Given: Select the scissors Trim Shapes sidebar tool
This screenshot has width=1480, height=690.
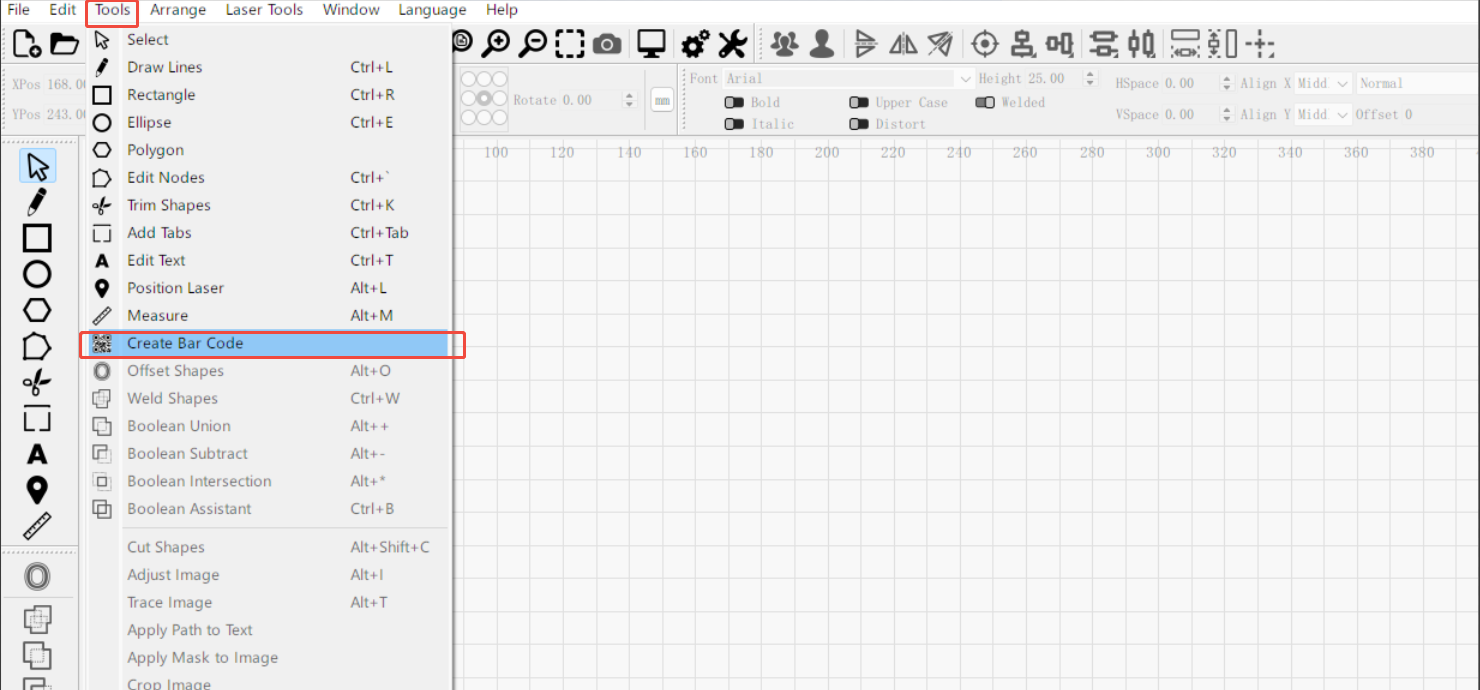Looking at the screenshot, I should pyautogui.click(x=37, y=382).
